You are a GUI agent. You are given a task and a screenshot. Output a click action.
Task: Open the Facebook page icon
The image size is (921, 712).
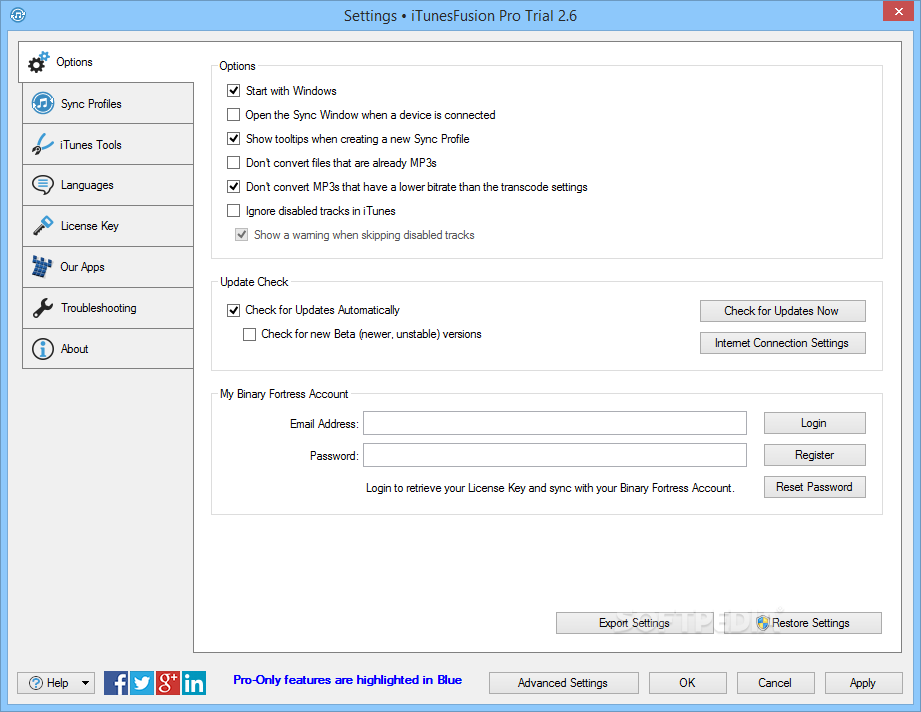point(116,683)
